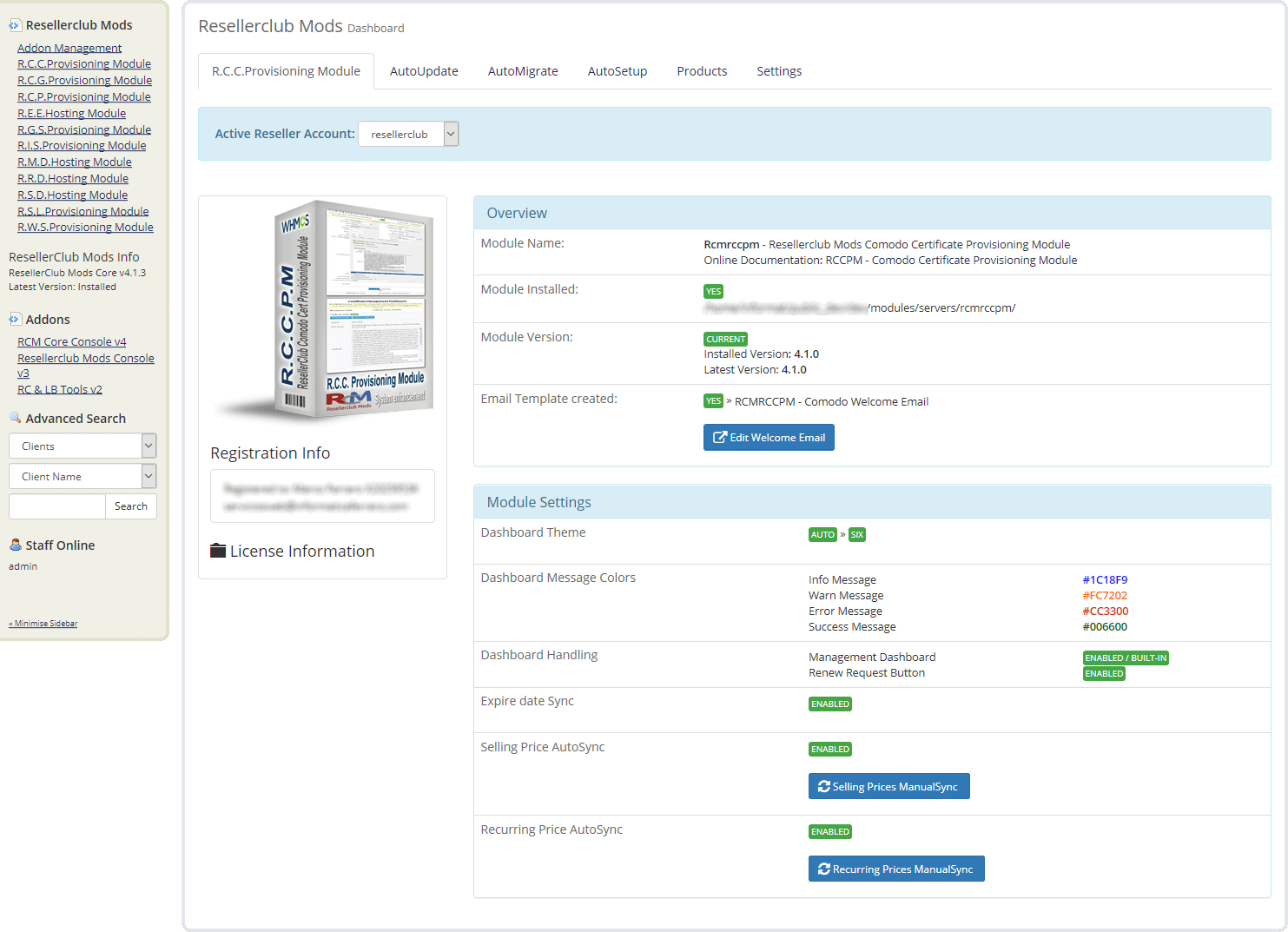Open the AutoMigrate tab
This screenshot has height=932, width=1288.
(523, 71)
